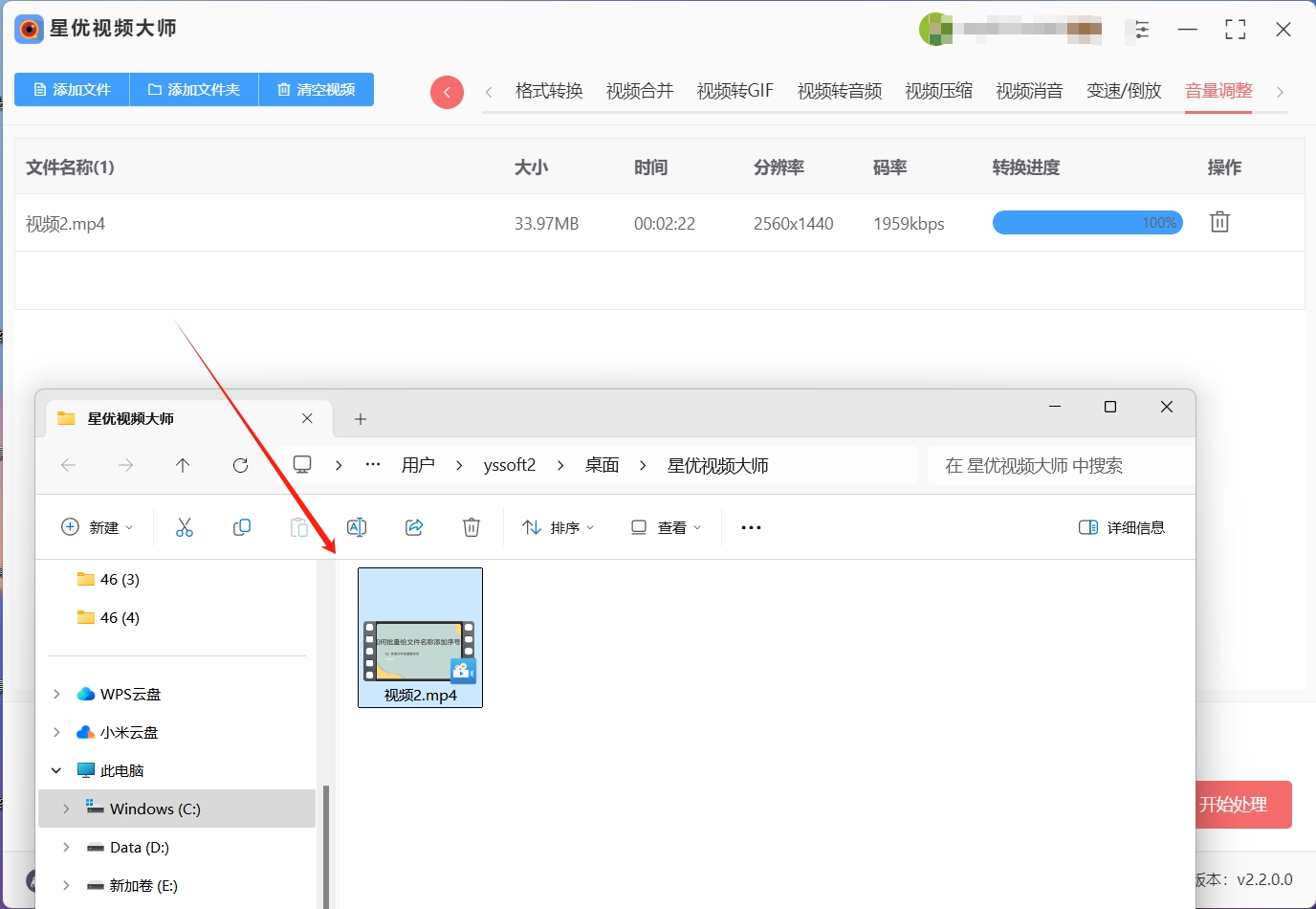Click the user avatar in the title bar

pos(935,29)
